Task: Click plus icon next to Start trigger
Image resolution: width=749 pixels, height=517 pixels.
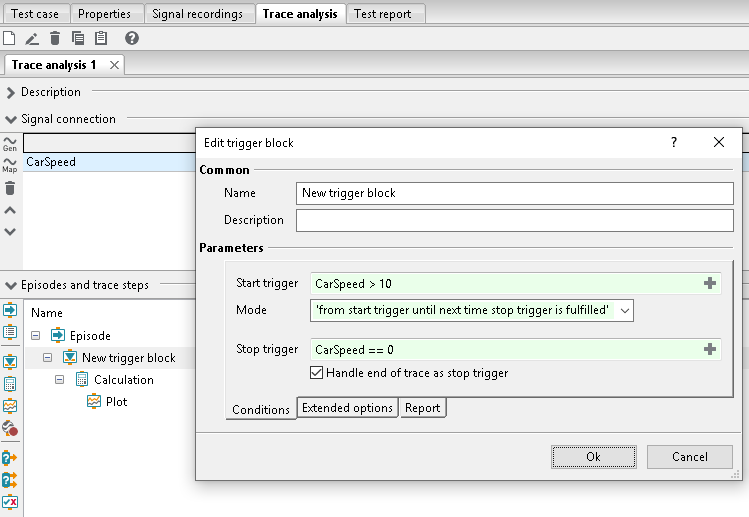Action: tap(710, 283)
